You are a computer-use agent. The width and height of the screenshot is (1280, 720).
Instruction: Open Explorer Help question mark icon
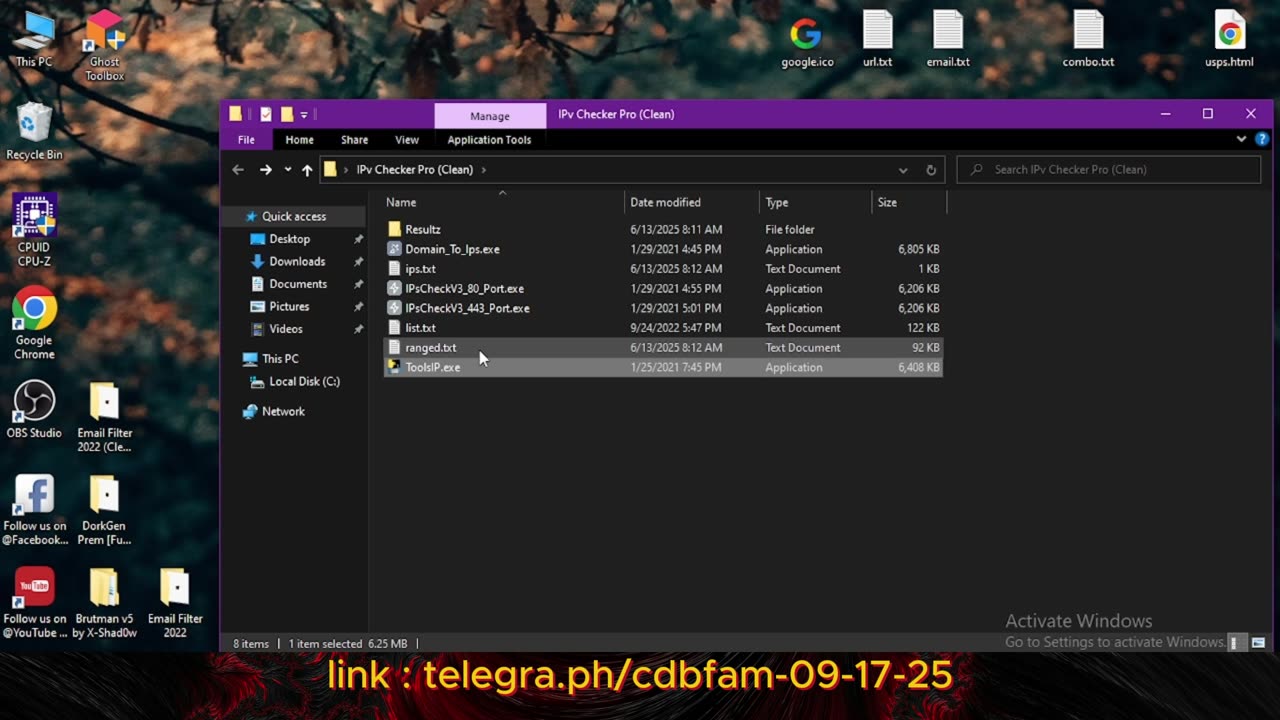tap(1262, 140)
